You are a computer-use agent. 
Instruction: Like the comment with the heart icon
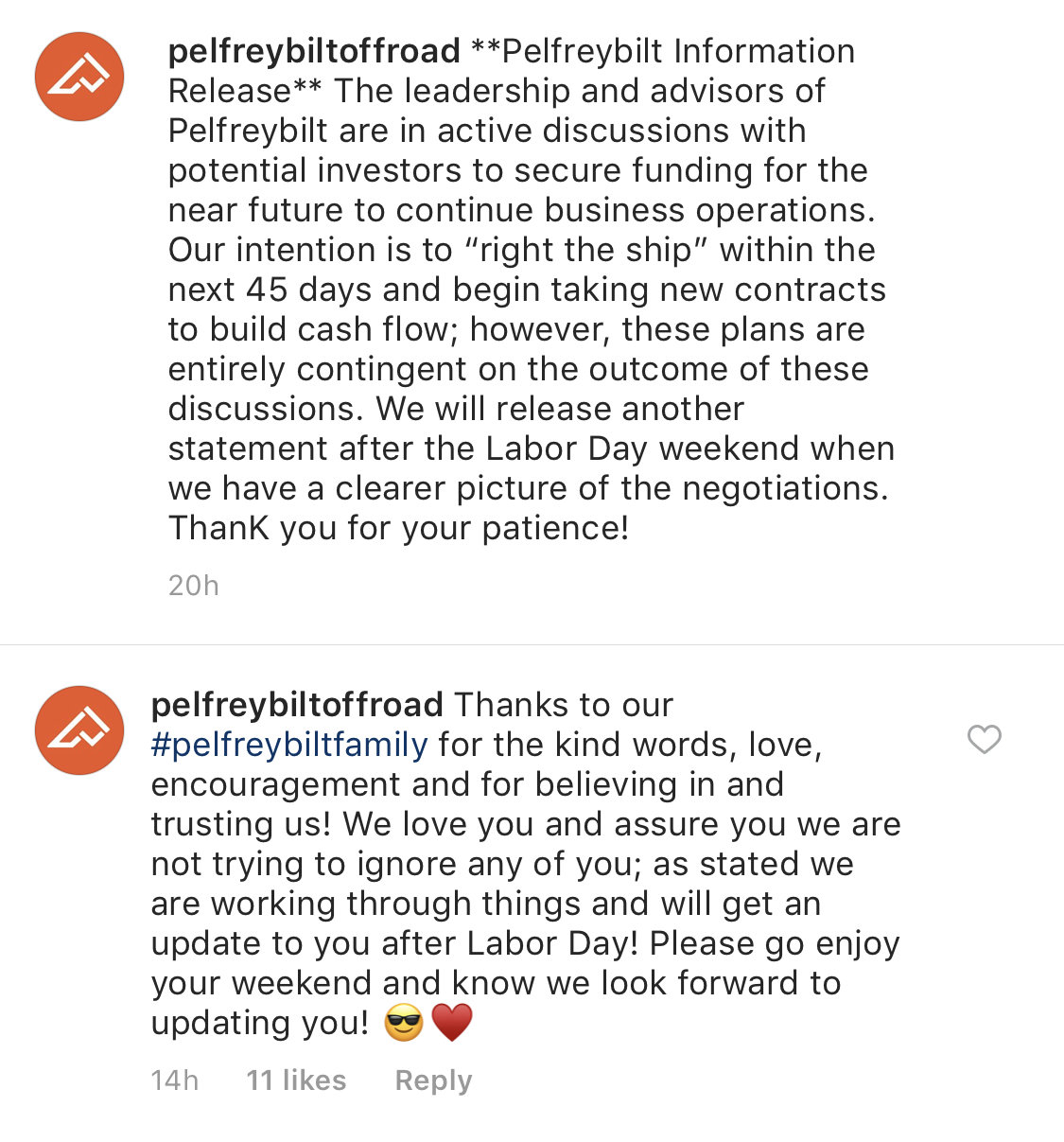tap(985, 739)
